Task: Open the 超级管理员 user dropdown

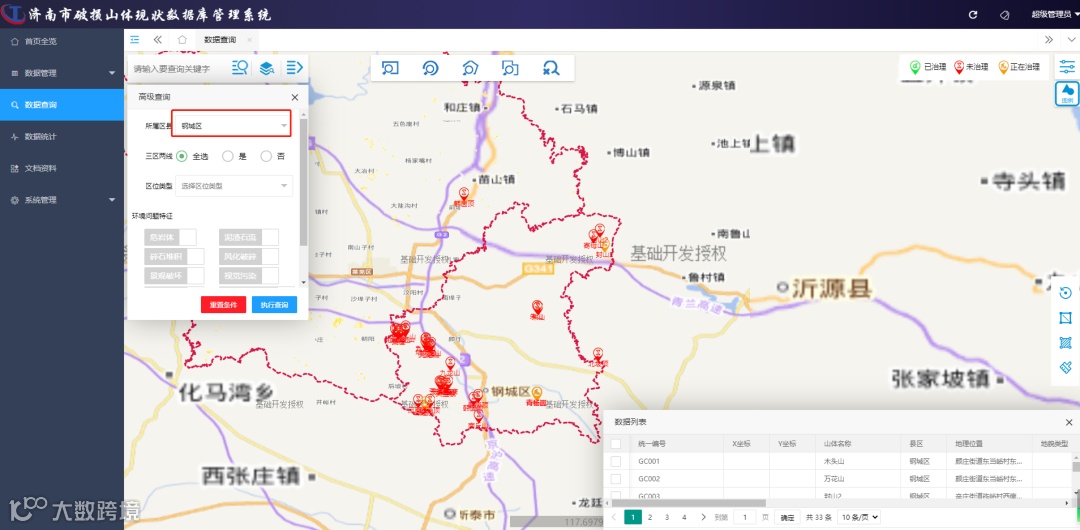Action: (1055, 14)
